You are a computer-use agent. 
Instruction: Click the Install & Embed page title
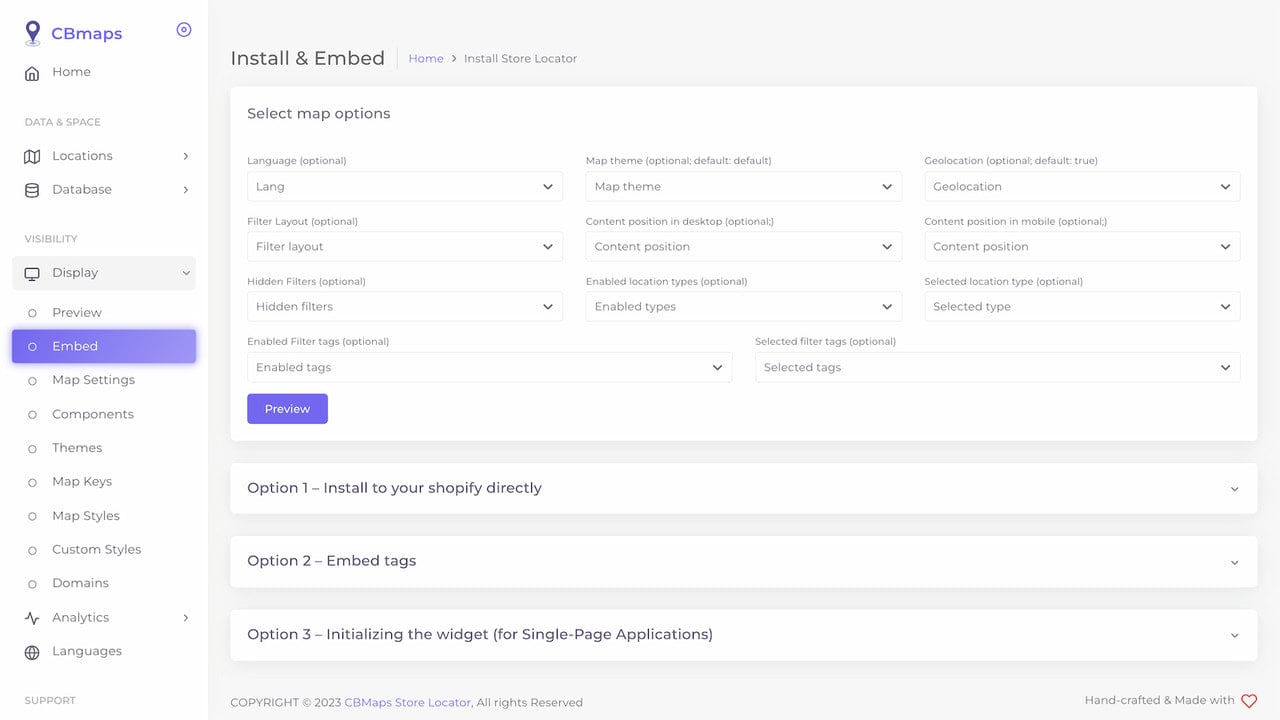[x=308, y=58]
